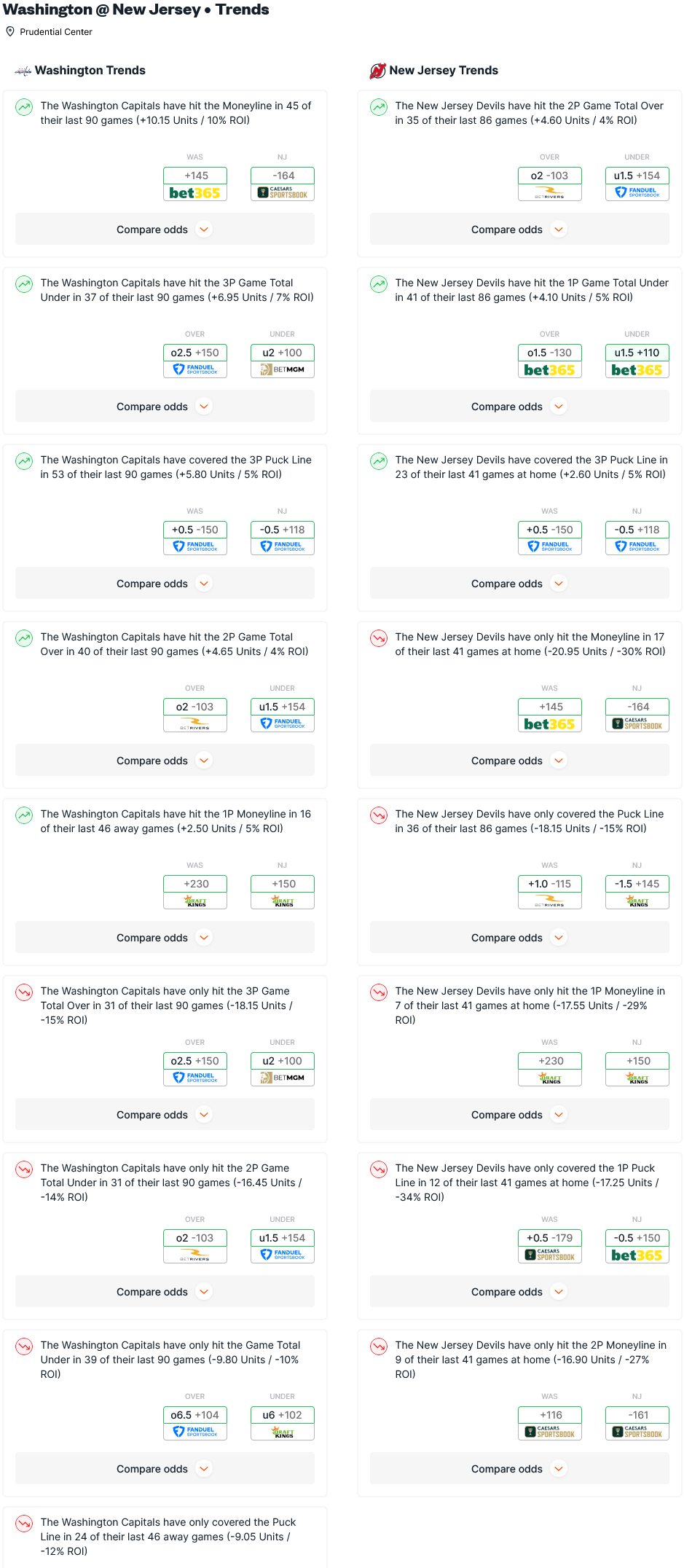Click the Prudential Center location pin icon
This screenshot has width=684, height=1568.
tap(10, 32)
